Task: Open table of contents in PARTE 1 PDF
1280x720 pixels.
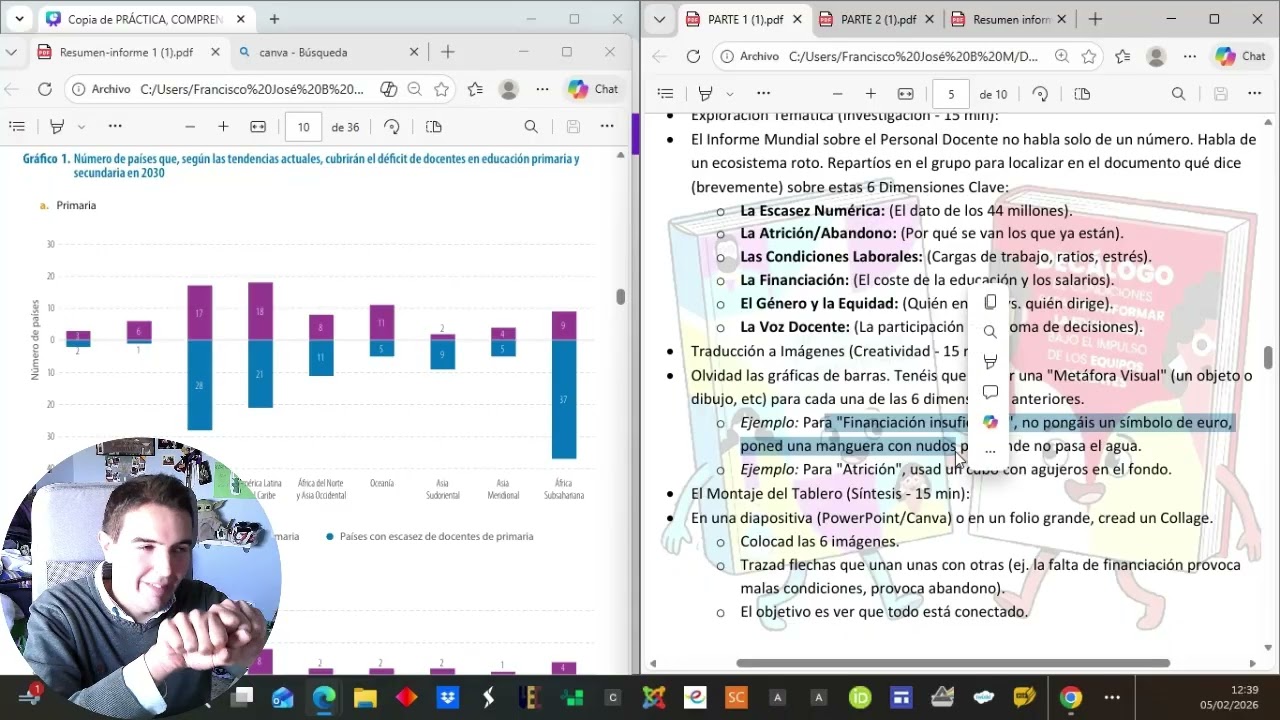Action: pyautogui.click(x=665, y=94)
